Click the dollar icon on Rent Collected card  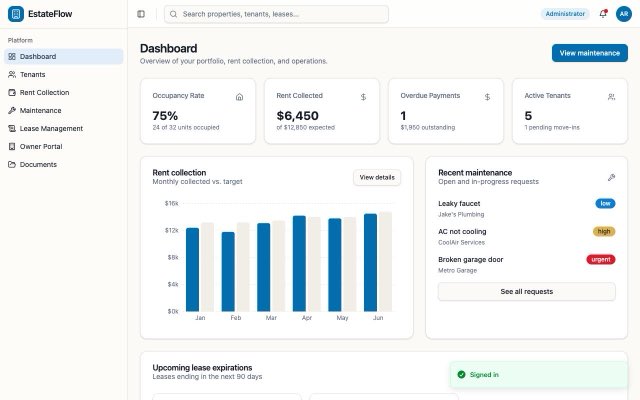click(x=363, y=97)
